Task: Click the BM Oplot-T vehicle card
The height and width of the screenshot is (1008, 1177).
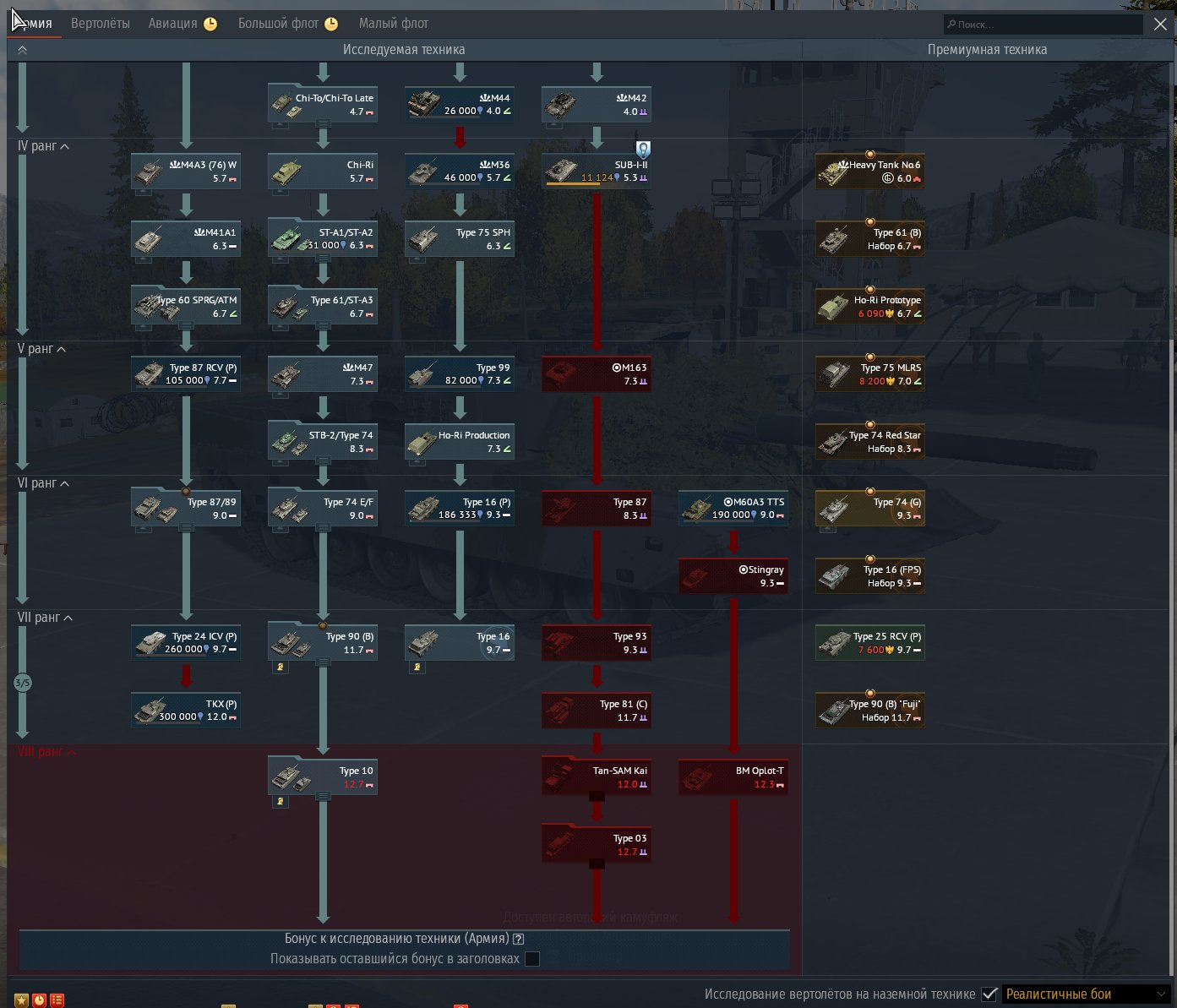Action: pyautogui.click(x=733, y=776)
